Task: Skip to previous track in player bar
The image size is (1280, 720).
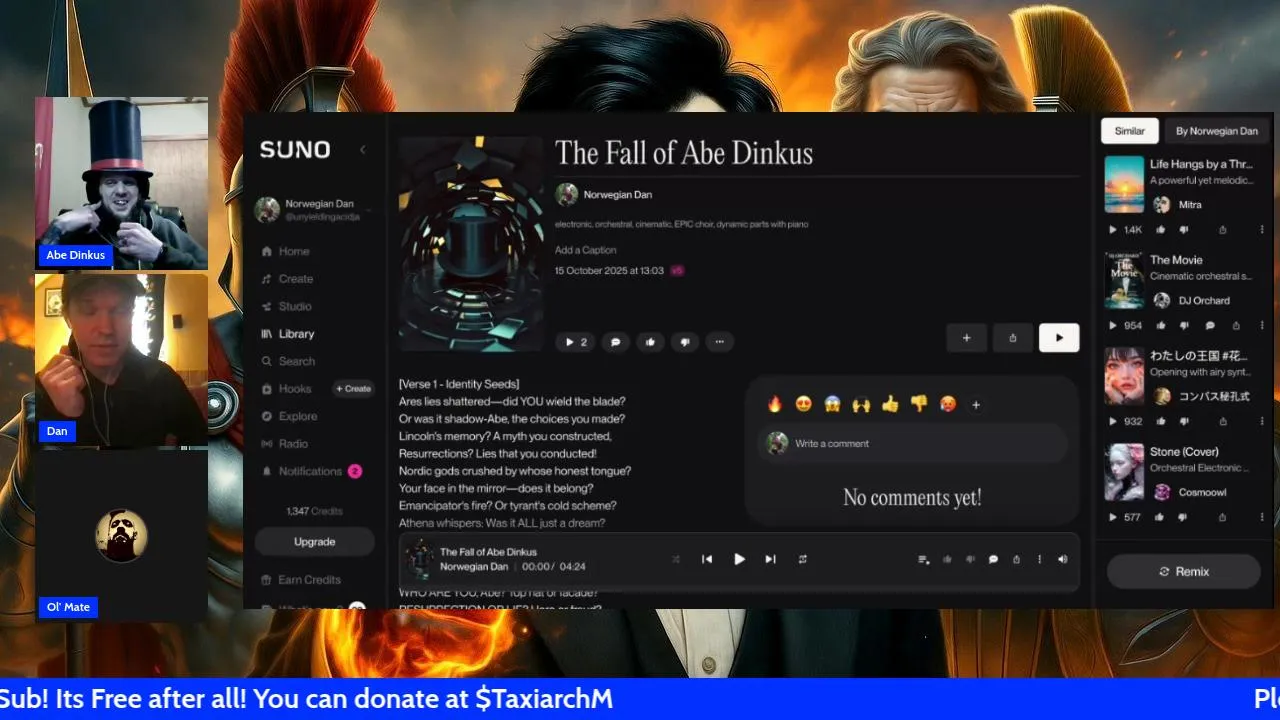Action: [707, 560]
